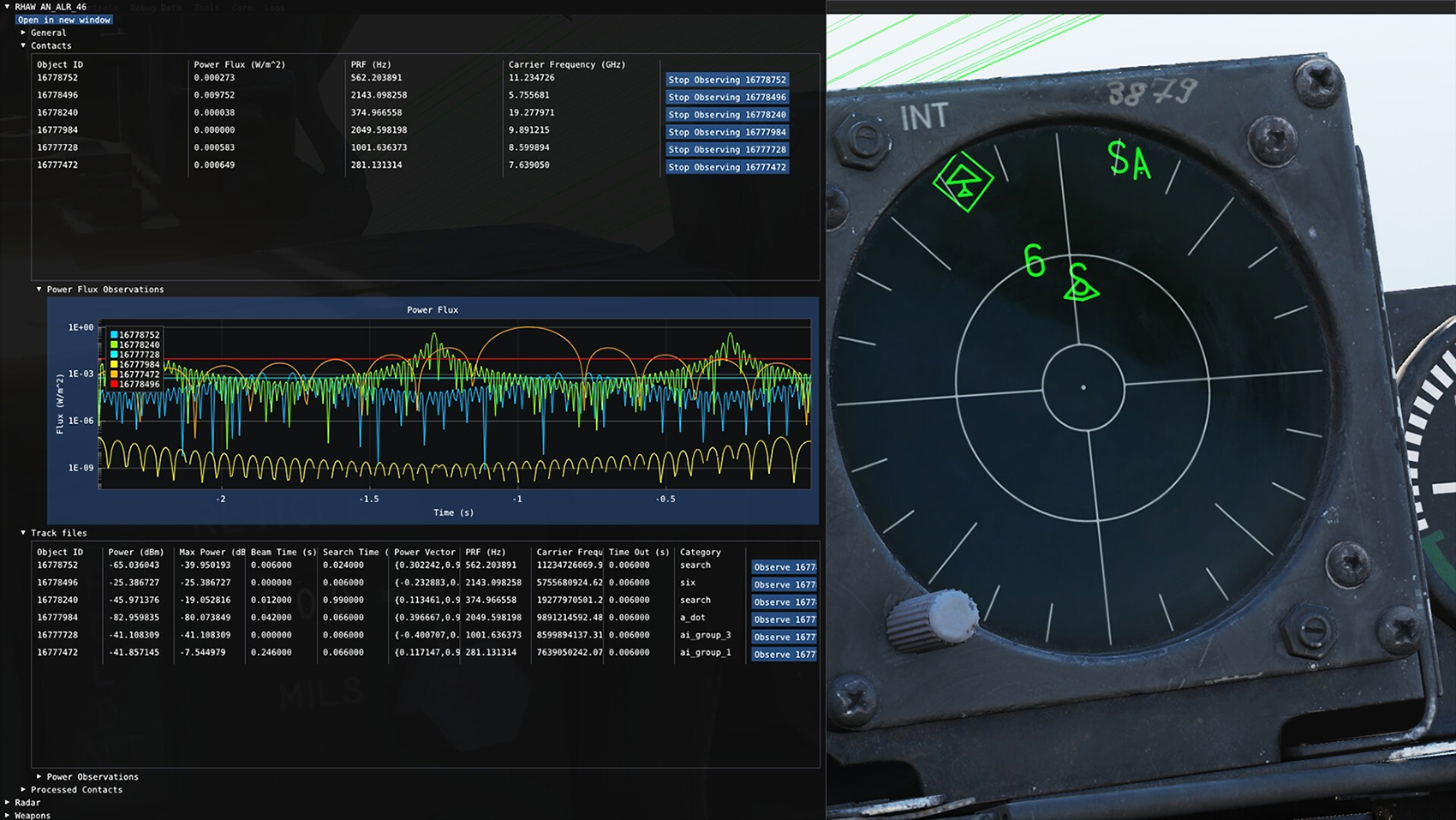Viewport: 1456px width, 820px height.
Task: Click the red legend swatch for 16778496
Action: pos(112,385)
